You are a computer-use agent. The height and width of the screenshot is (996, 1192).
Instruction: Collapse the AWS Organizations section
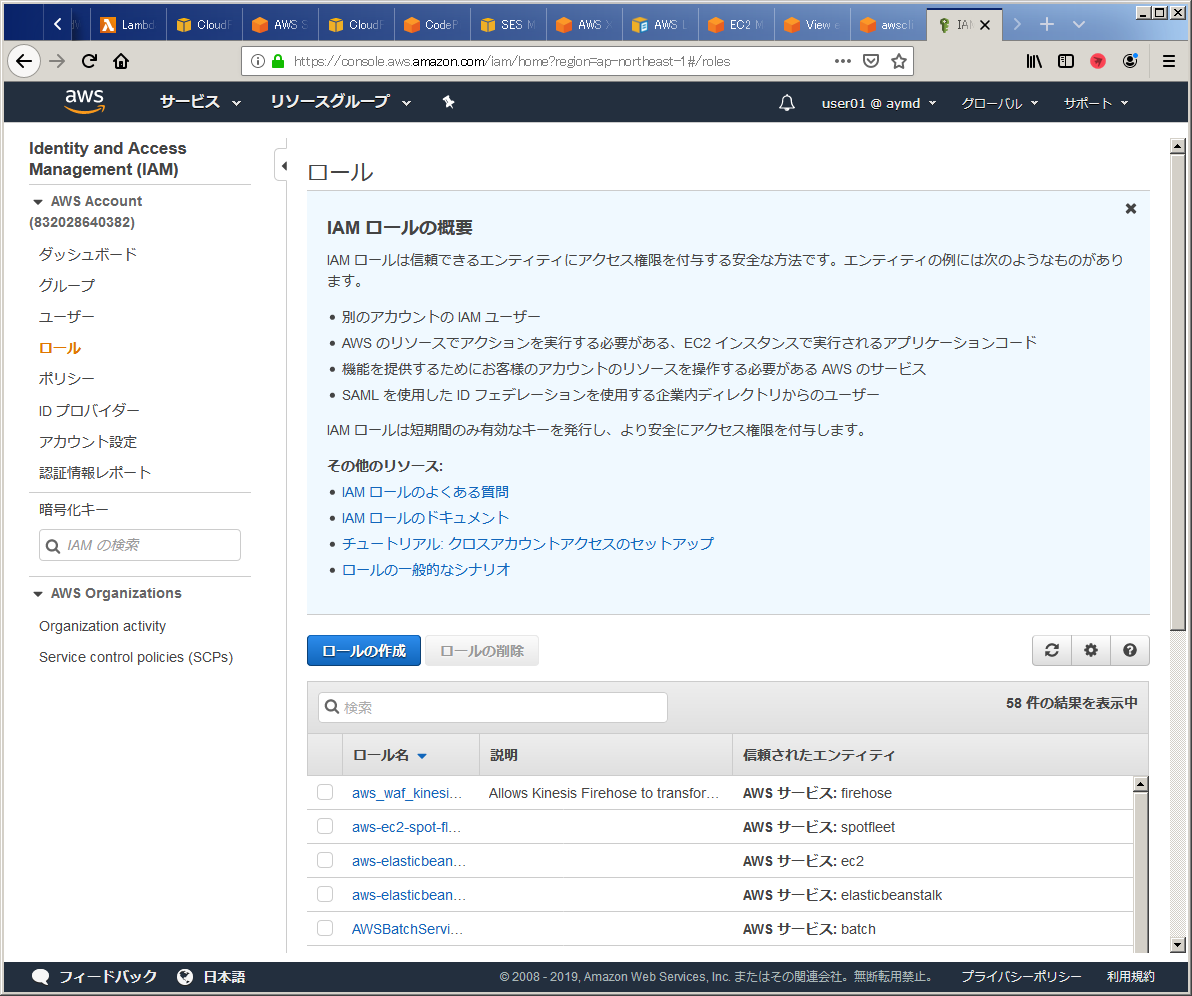tap(37, 594)
